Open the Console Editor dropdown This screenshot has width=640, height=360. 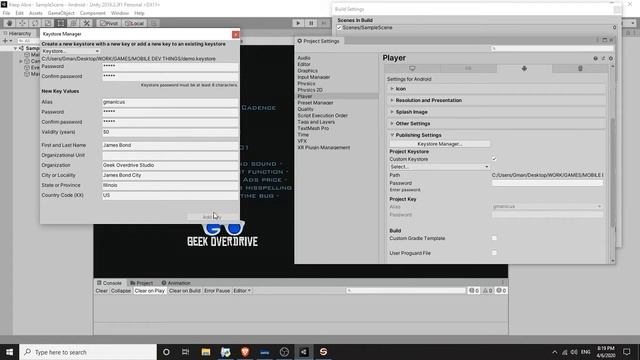pos(242,291)
